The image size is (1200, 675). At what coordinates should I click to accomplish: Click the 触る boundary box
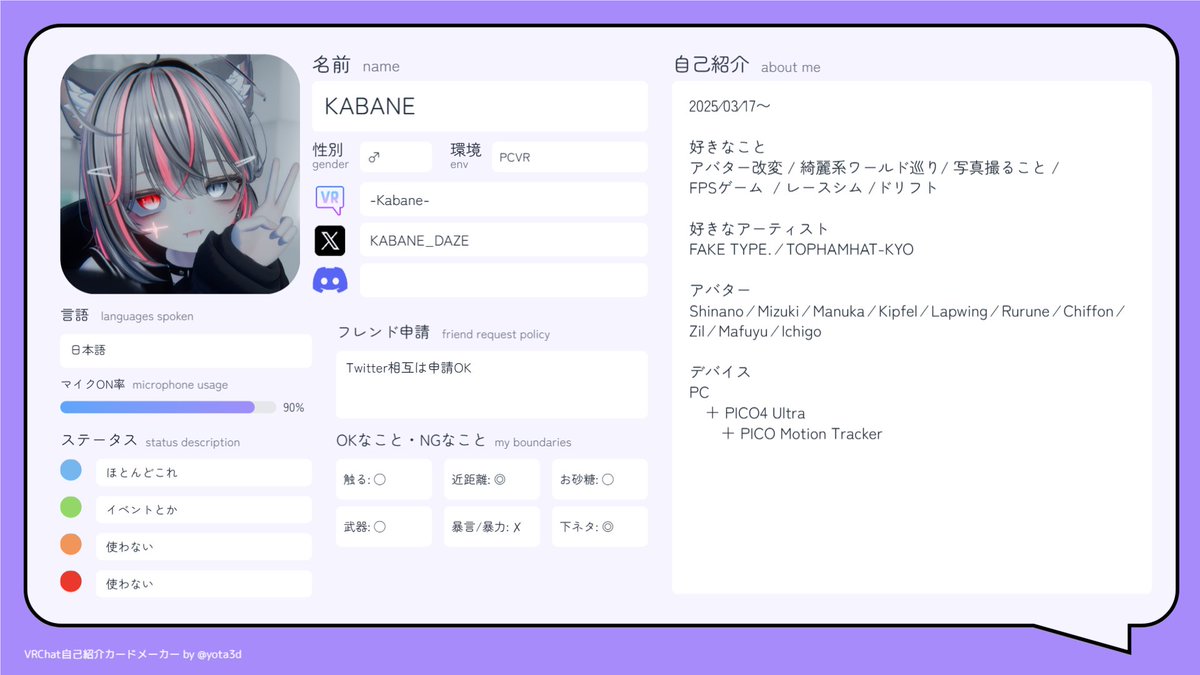(384, 479)
